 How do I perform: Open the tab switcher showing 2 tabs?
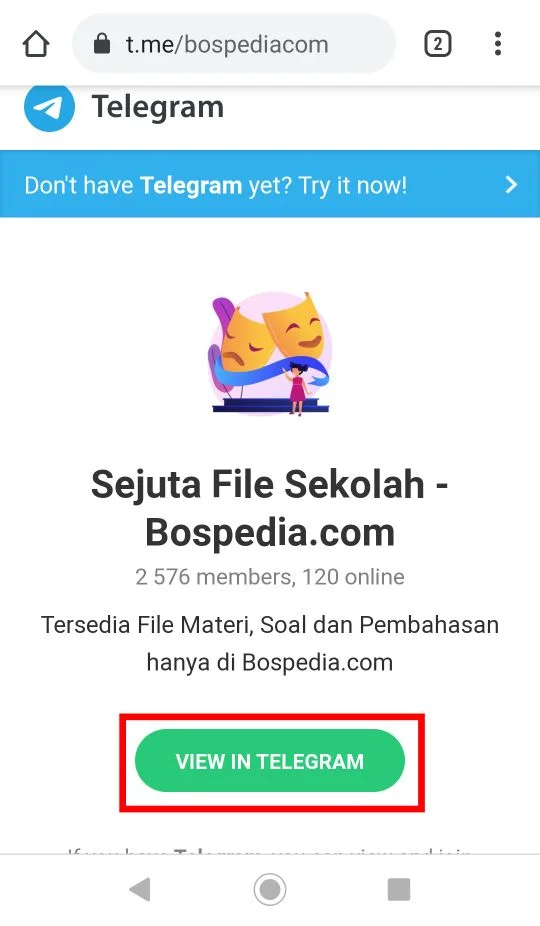coord(438,44)
